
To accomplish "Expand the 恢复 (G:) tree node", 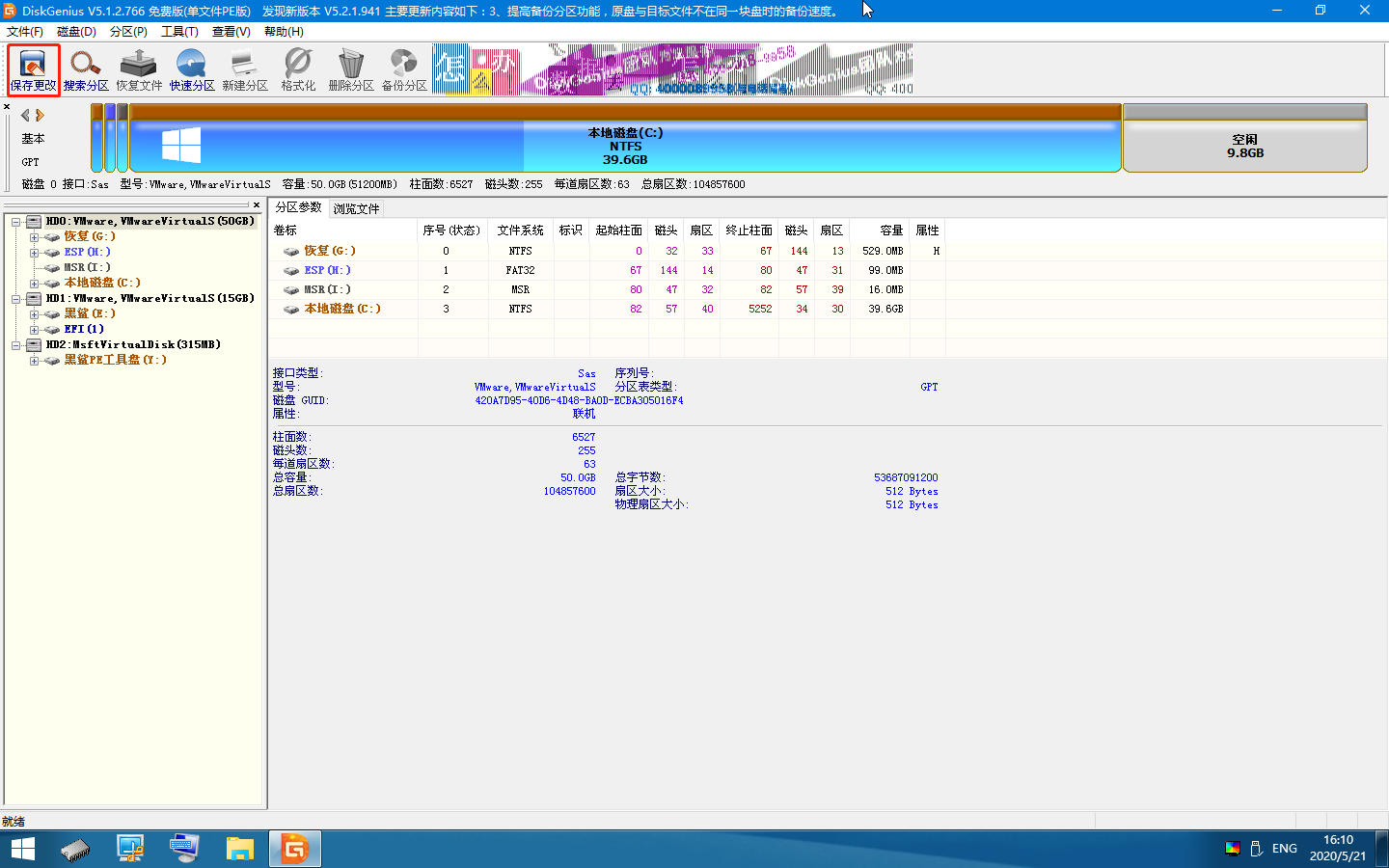I will [x=34, y=237].
